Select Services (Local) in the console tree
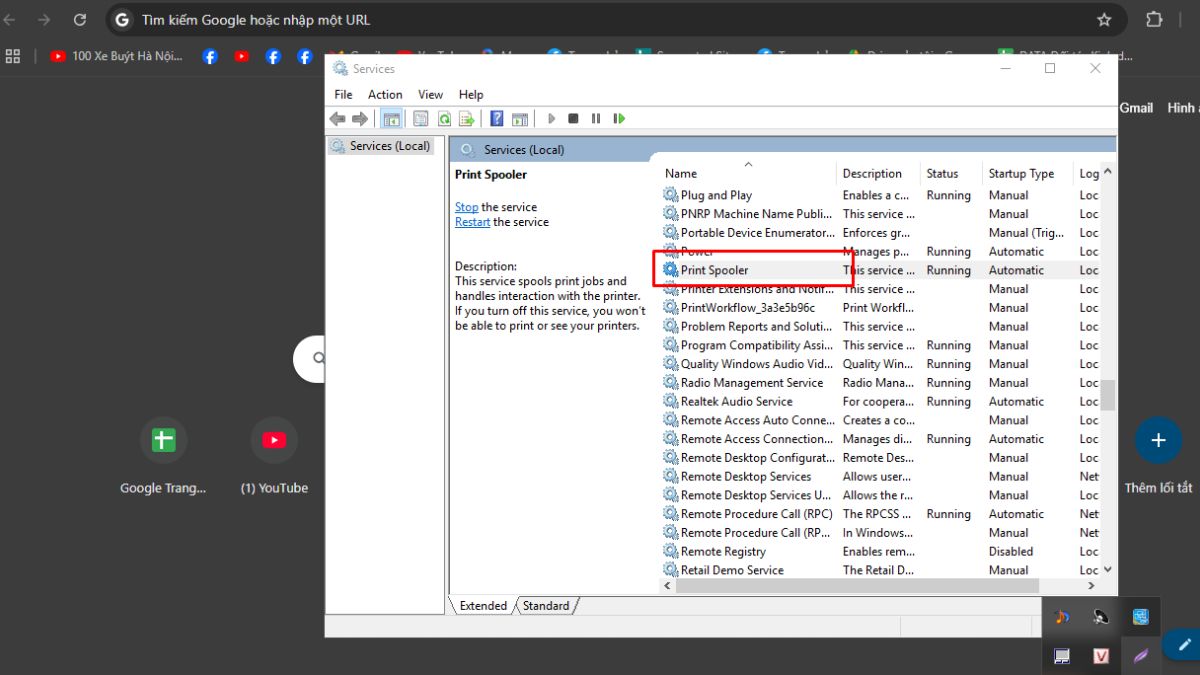The image size is (1200, 675). tap(381, 146)
